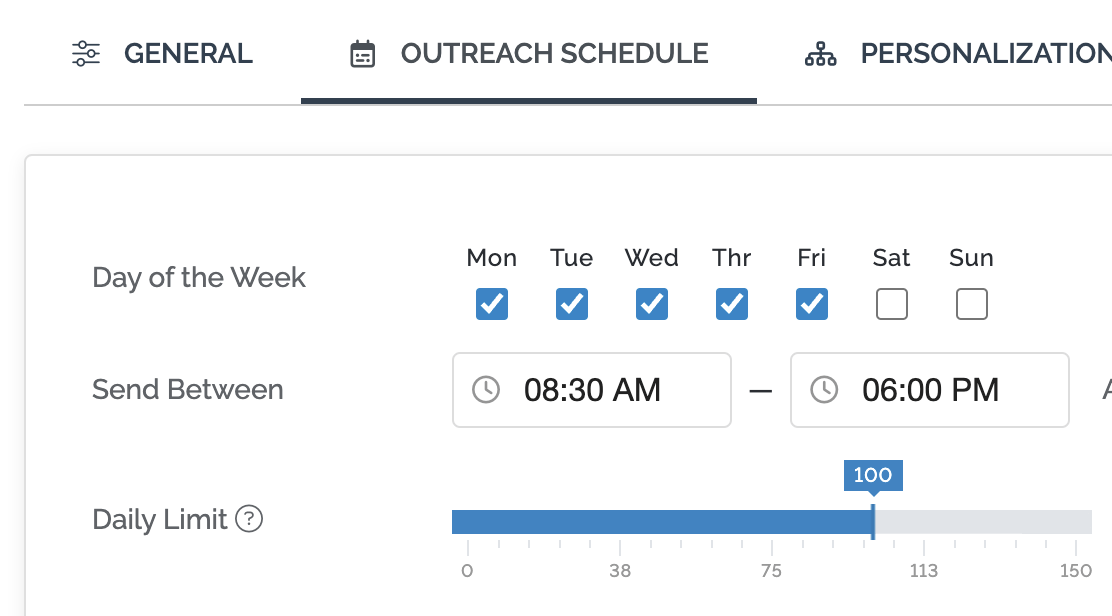Enable sending on Sunday
Screen dimensions: 1112x616
click(971, 304)
